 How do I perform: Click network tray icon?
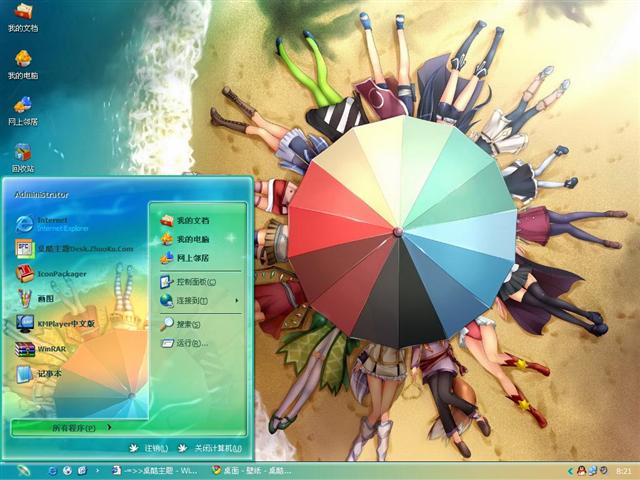(592, 471)
